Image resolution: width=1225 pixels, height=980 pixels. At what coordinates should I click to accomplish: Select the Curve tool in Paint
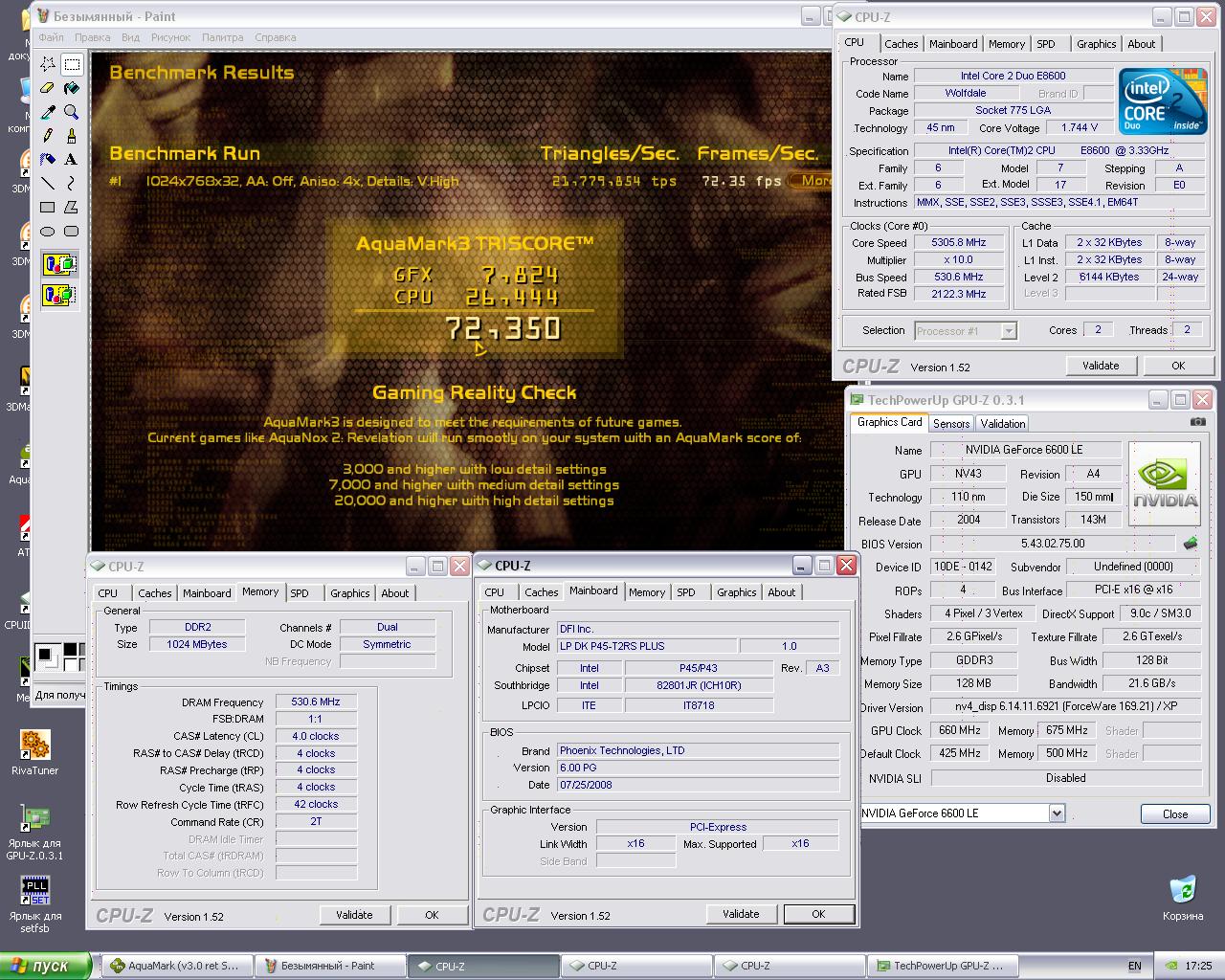click(72, 184)
